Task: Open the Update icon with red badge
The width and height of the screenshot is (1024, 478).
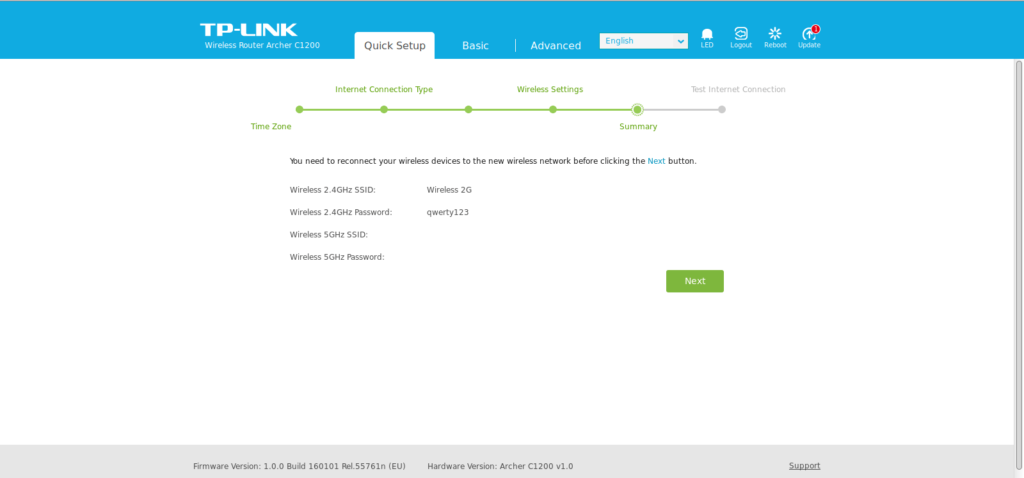Action: pyautogui.click(x=809, y=35)
